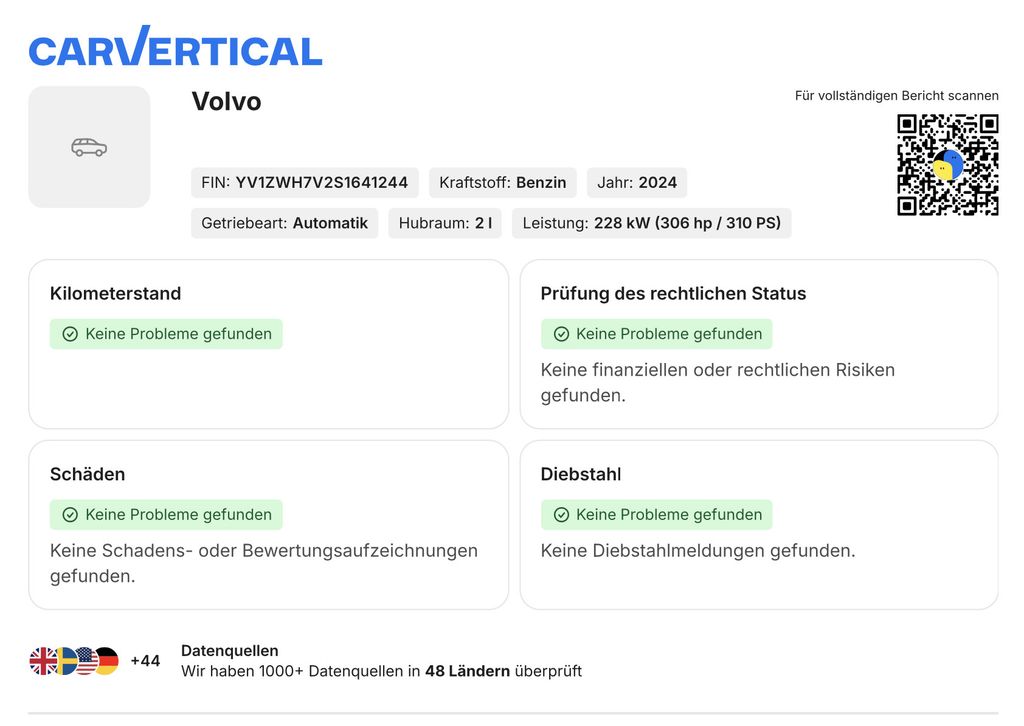Click the Hubraum: 2 l chip
Viewport: 1024px width, 726px height.
(445, 223)
